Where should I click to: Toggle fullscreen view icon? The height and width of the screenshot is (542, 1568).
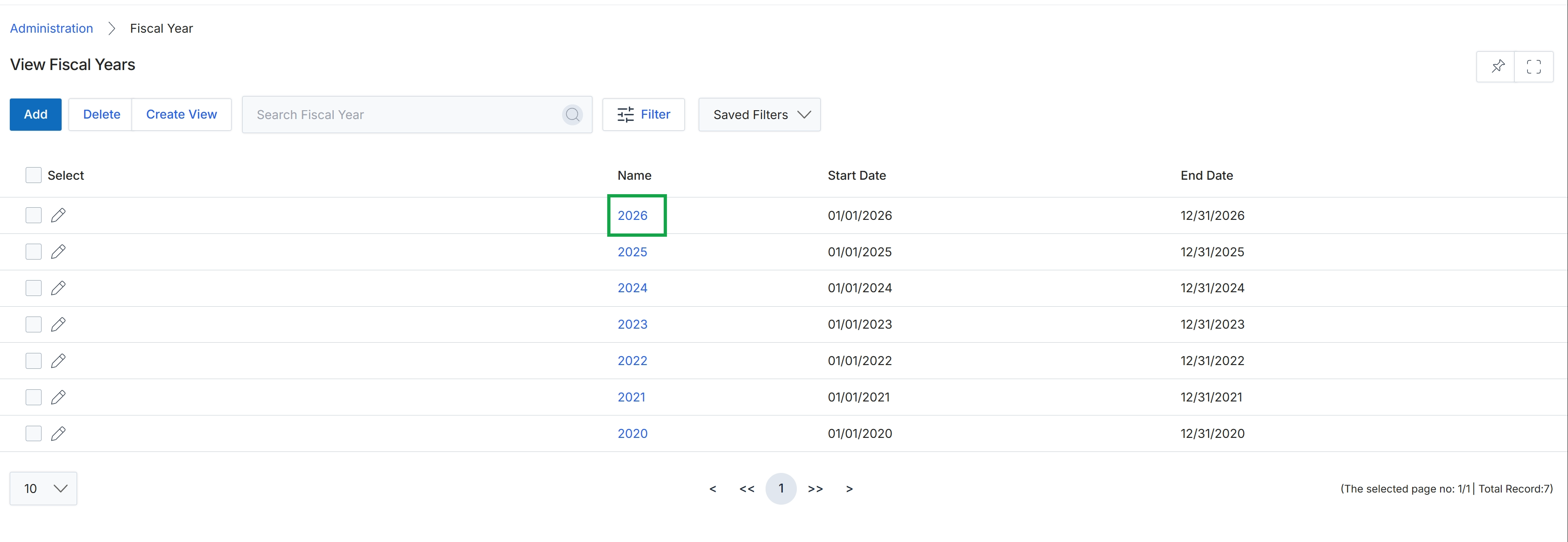[x=1533, y=66]
